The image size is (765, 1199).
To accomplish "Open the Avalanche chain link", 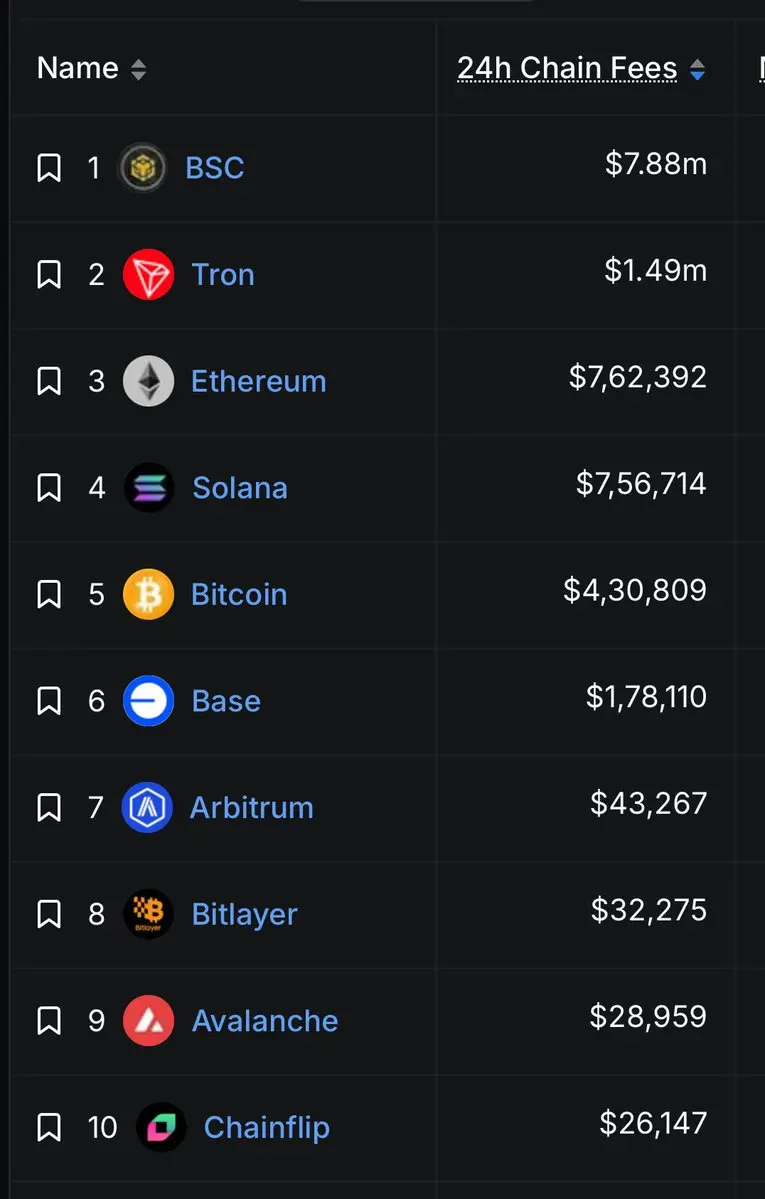I will point(265,1021).
